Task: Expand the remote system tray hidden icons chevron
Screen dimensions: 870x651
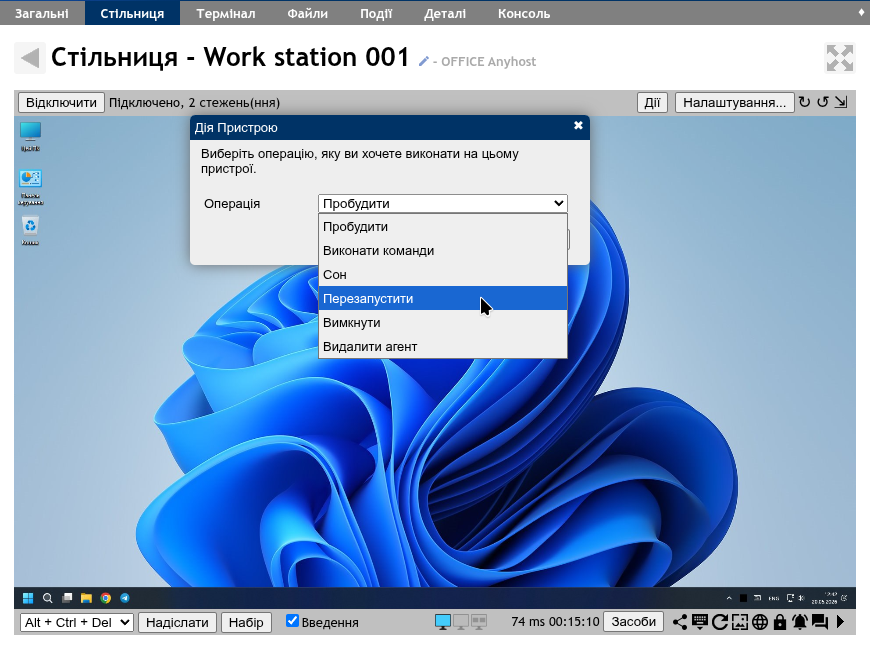Action: pyautogui.click(x=729, y=598)
